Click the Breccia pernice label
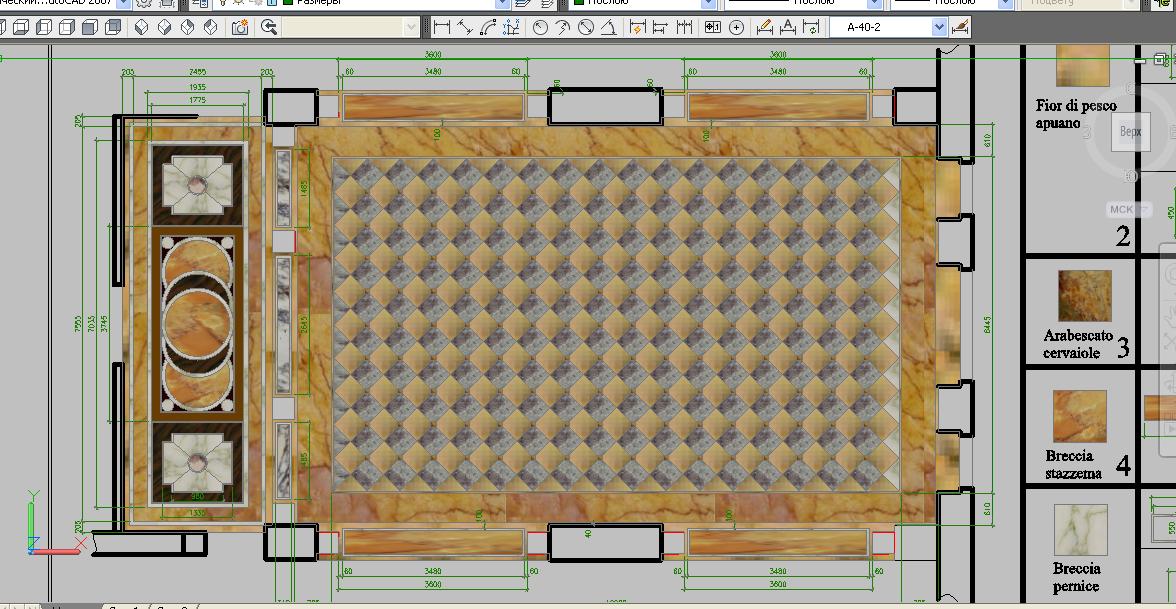1176x609 pixels. pyautogui.click(x=1077, y=578)
